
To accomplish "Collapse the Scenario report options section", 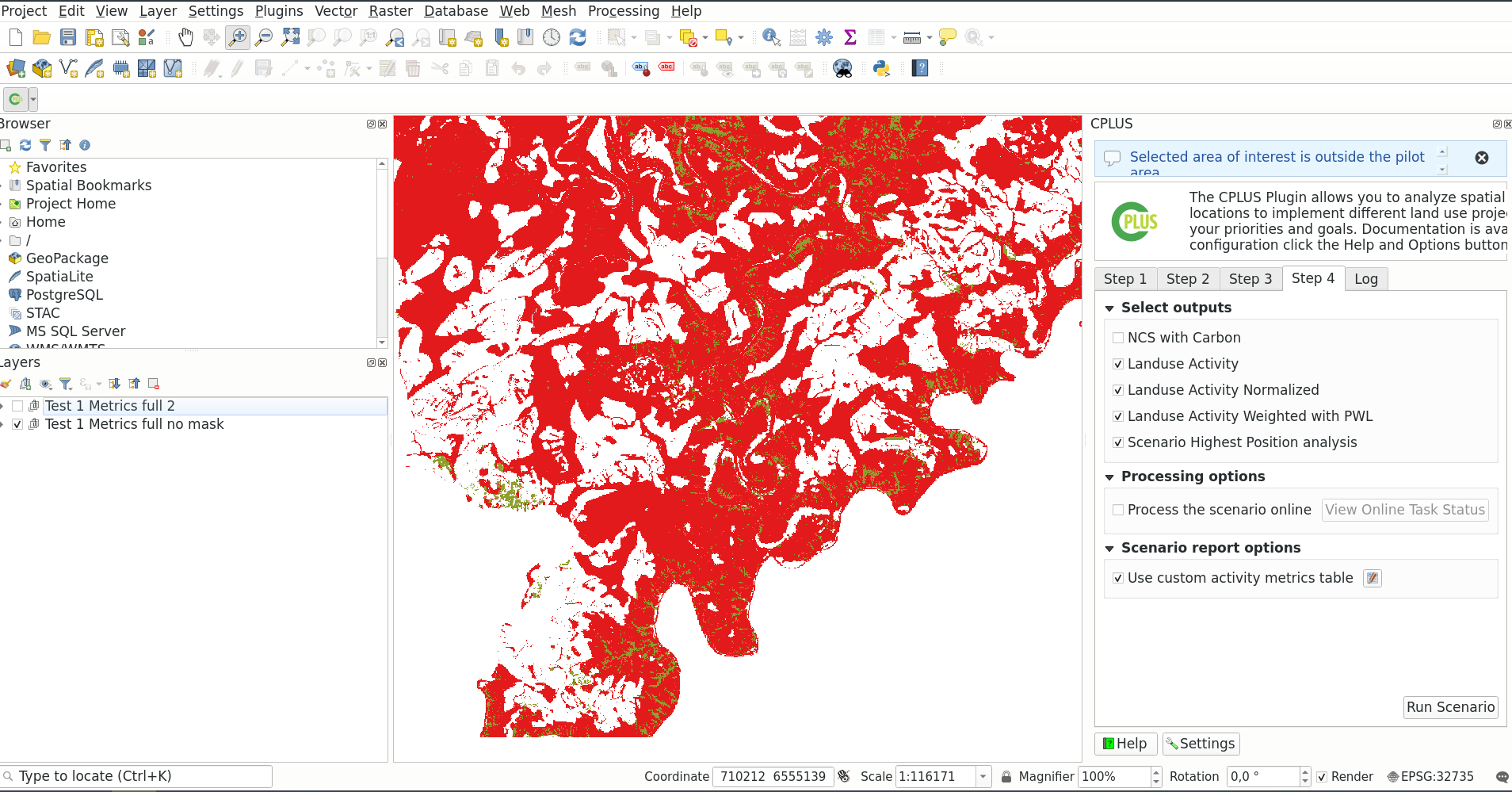I will pos(1109,548).
